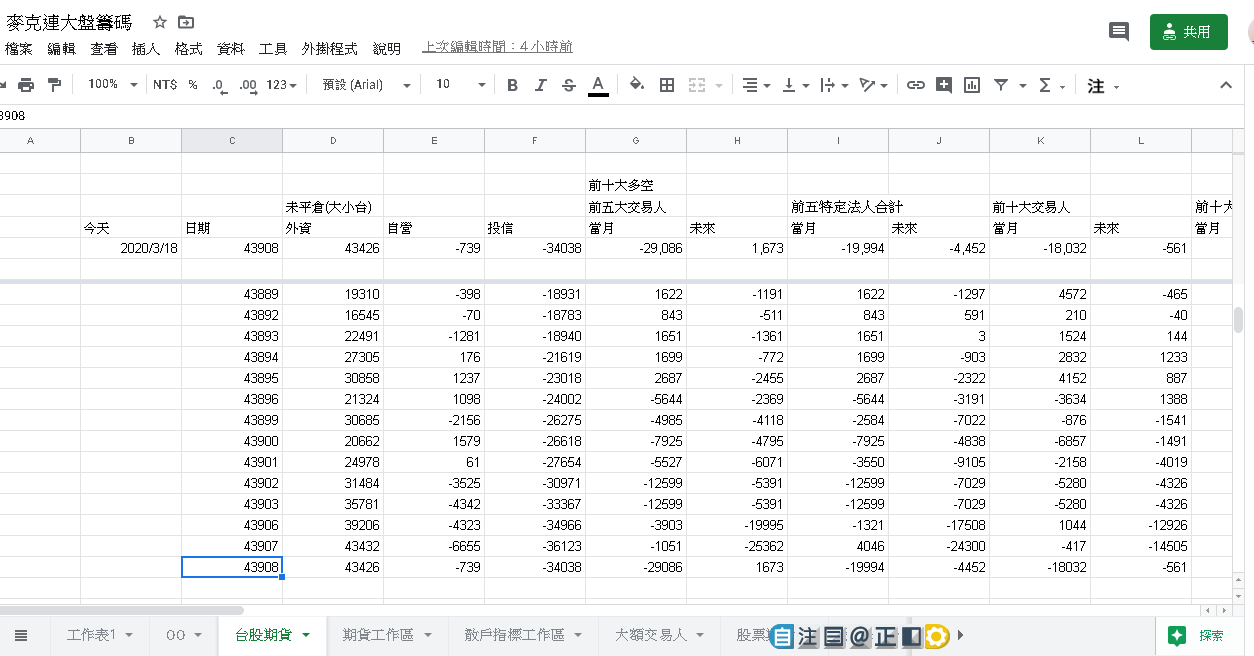1254x656 pixels.
Task: Open the text color picker
Action: [598, 85]
